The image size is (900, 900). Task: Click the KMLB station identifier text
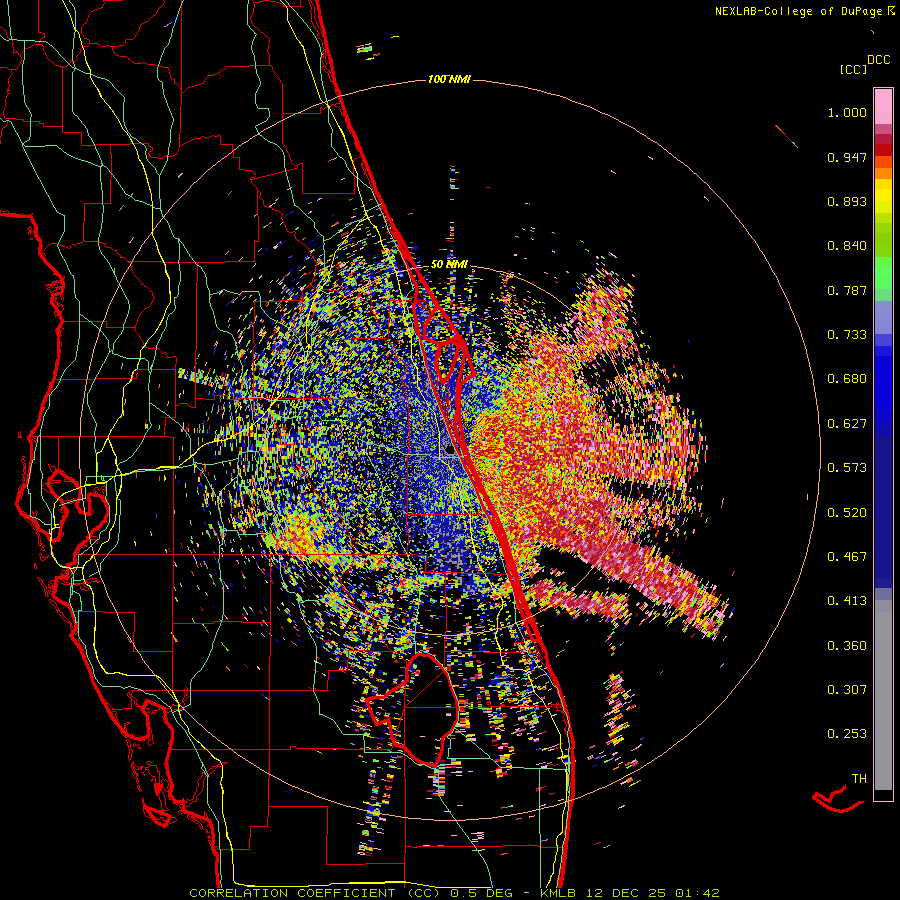(560, 893)
